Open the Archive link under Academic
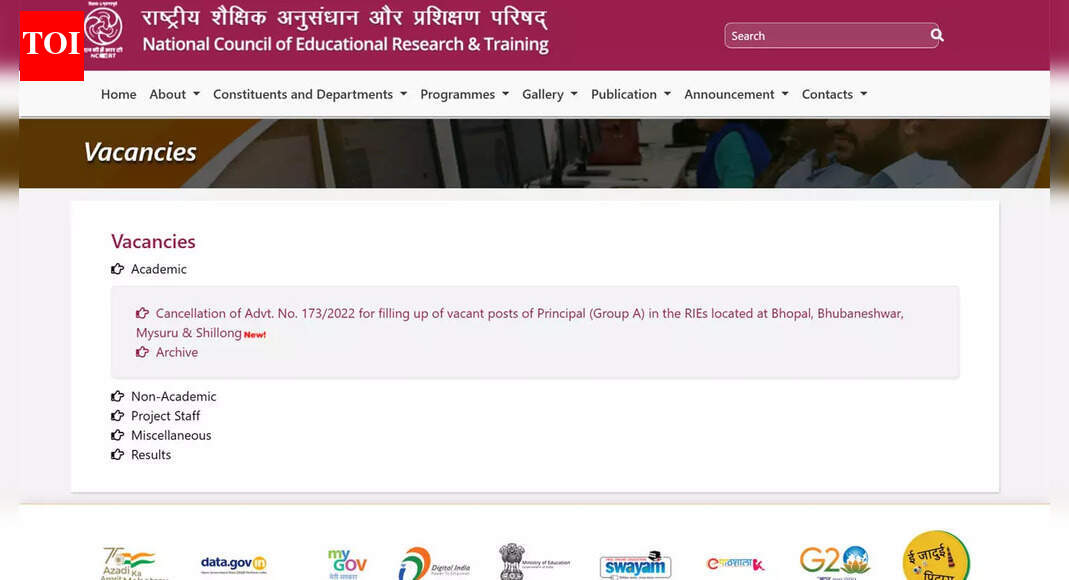1069x580 pixels. tap(176, 352)
